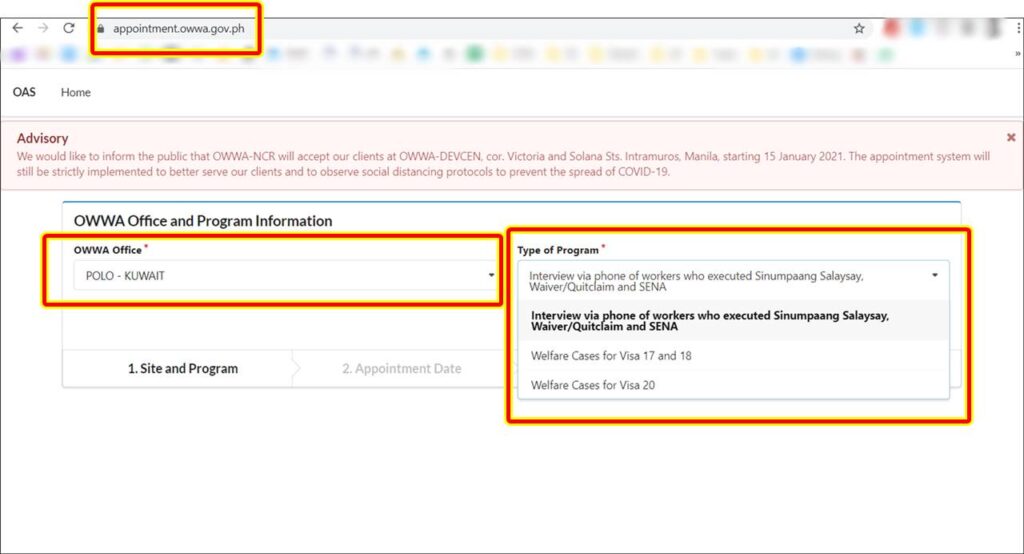Pick the highlighted Interview via phone option
The height and width of the screenshot is (554, 1024).
pos(710,321)
